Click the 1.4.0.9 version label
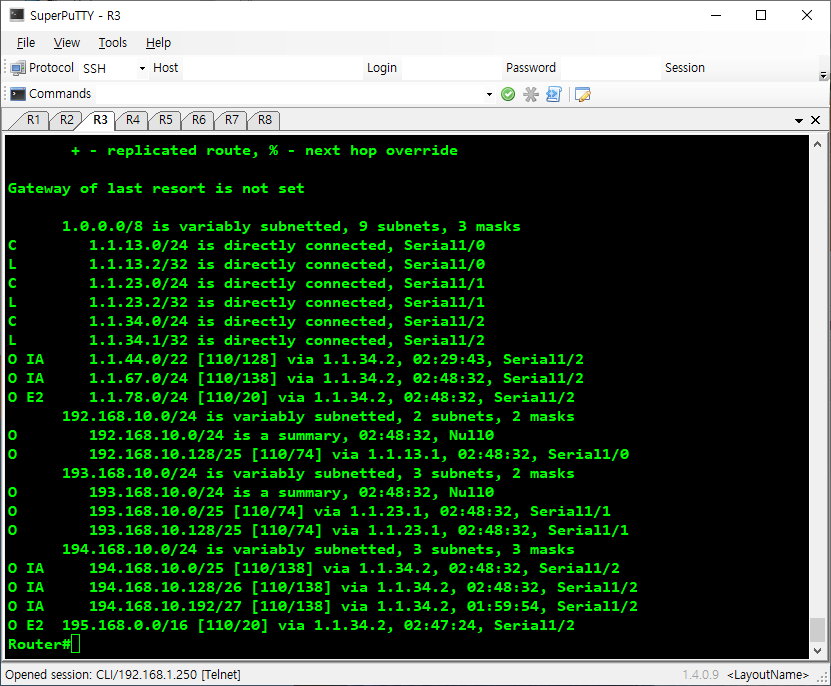The height and width of the screenshot is (686, 831). (700, 675)
